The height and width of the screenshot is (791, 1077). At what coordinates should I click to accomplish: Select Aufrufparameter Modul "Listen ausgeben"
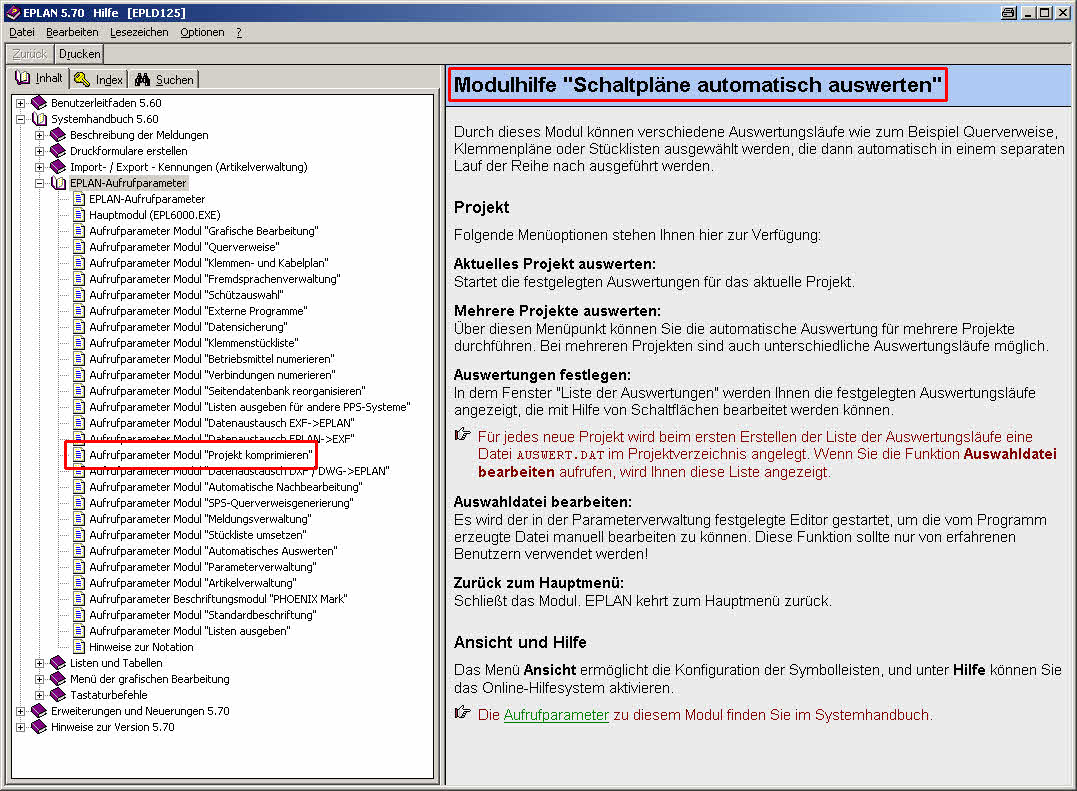point(190,631)
